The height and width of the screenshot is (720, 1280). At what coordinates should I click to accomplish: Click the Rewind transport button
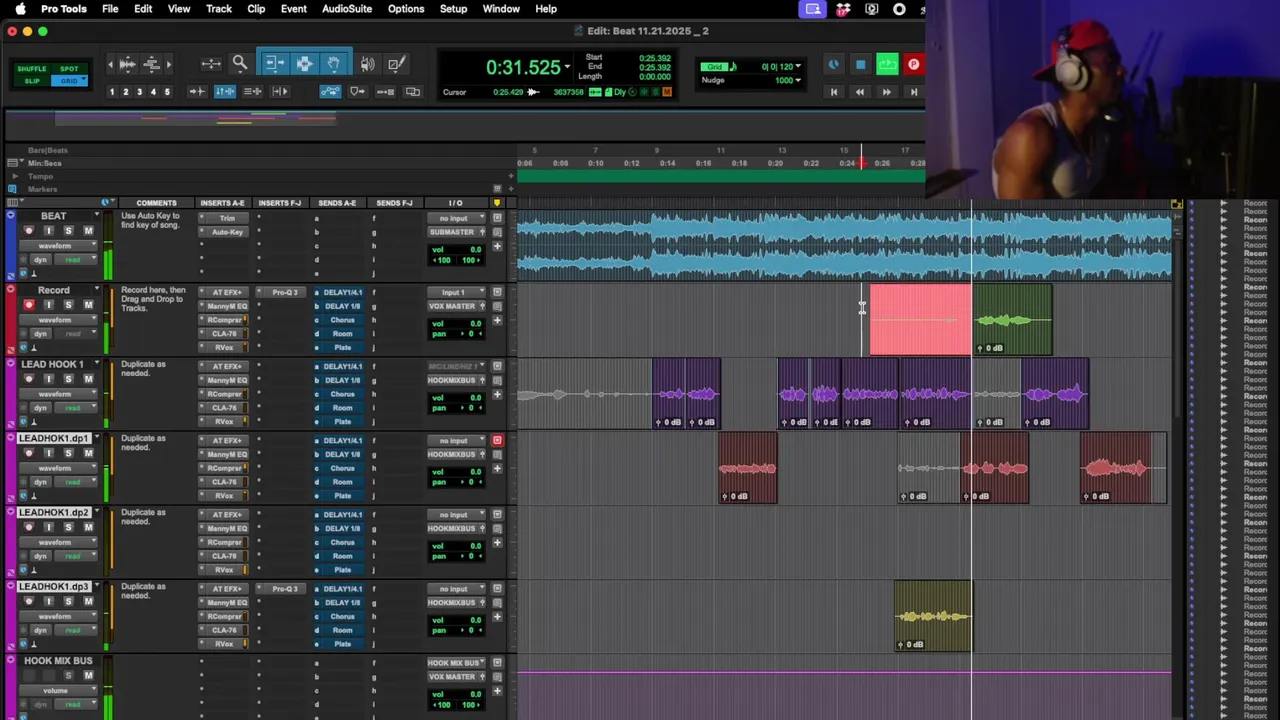(x=859, y=92)
